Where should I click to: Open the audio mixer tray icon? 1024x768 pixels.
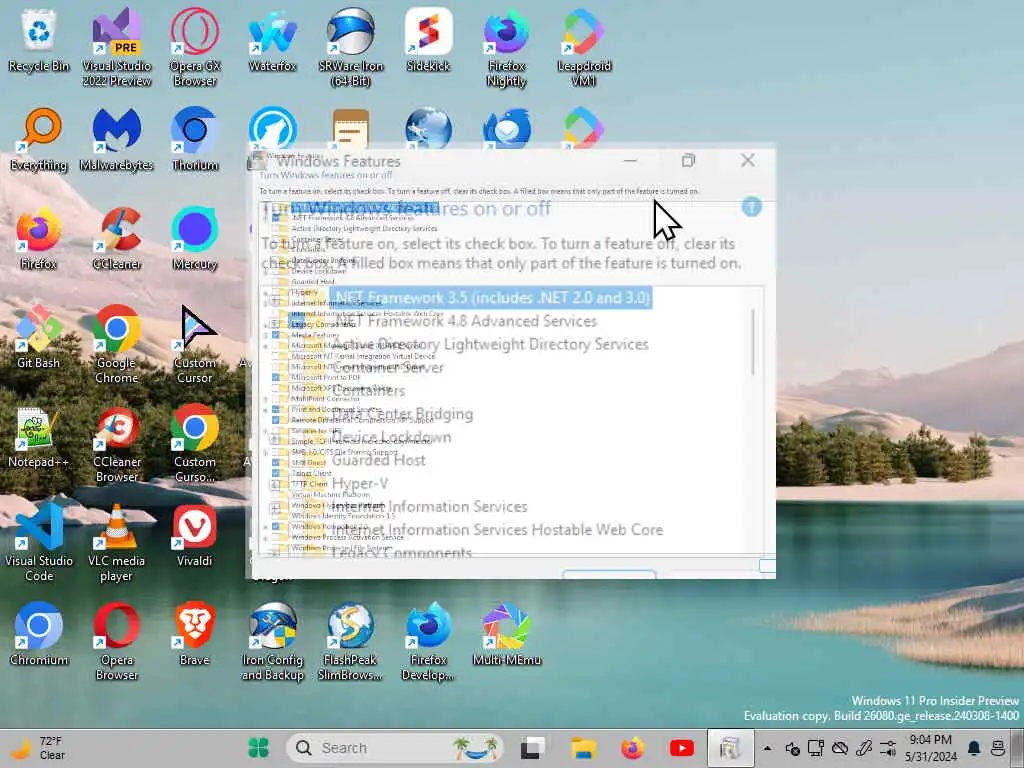click(x=888, y=748)
